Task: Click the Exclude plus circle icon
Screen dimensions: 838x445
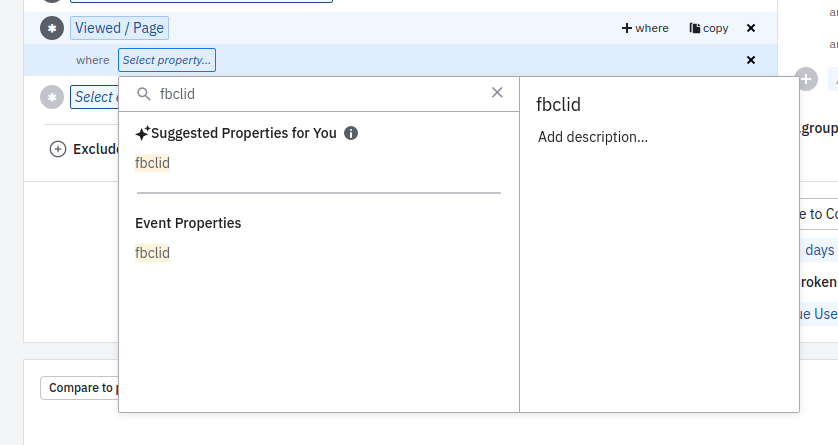Action: pos(58,149)
